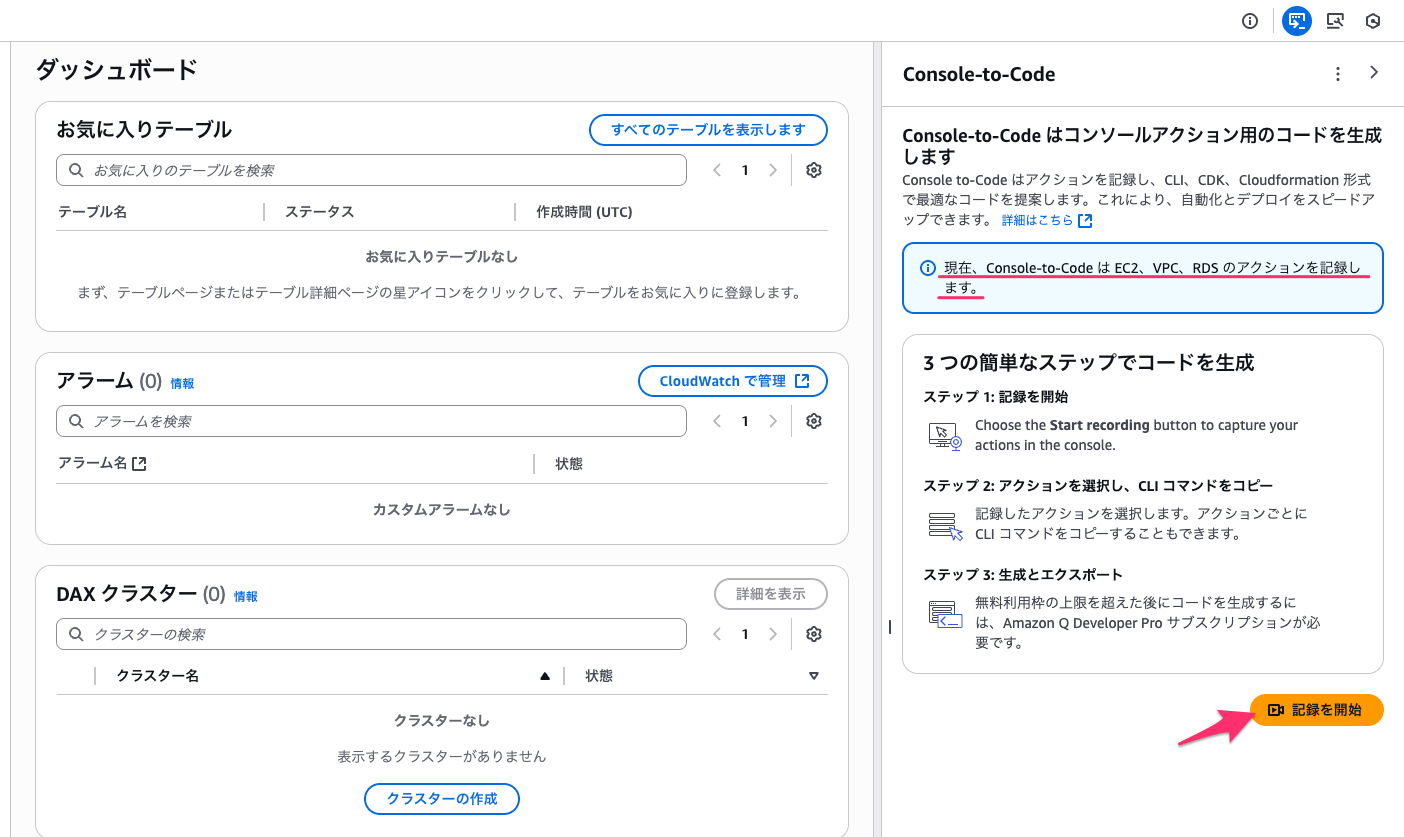Click the disabled '詳細を表示' button
Screen dimensions: 1404x837
(x=771, y=594)
